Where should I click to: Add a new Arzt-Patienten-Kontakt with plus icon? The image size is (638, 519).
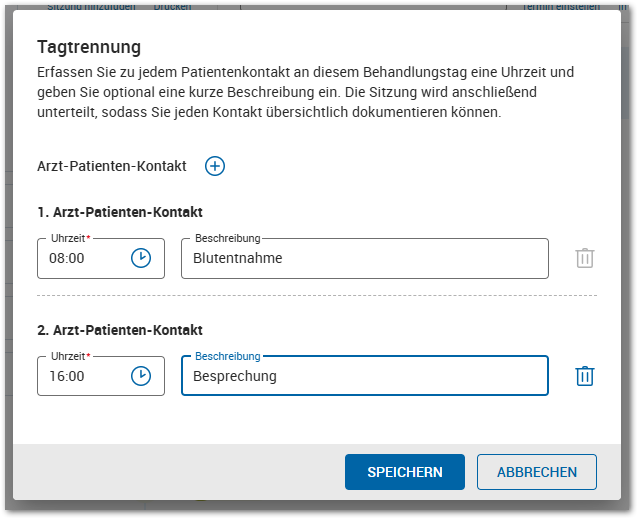click(x=215, y=166)
